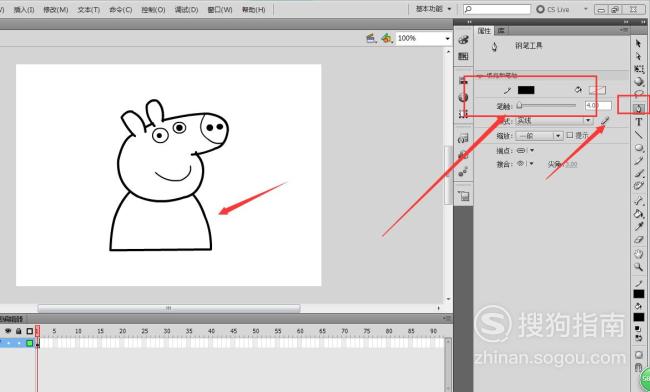Open the Properties panel options menu
Viewport: 650px width, 392px height.
pyautogui.click(x=624, y=30)
